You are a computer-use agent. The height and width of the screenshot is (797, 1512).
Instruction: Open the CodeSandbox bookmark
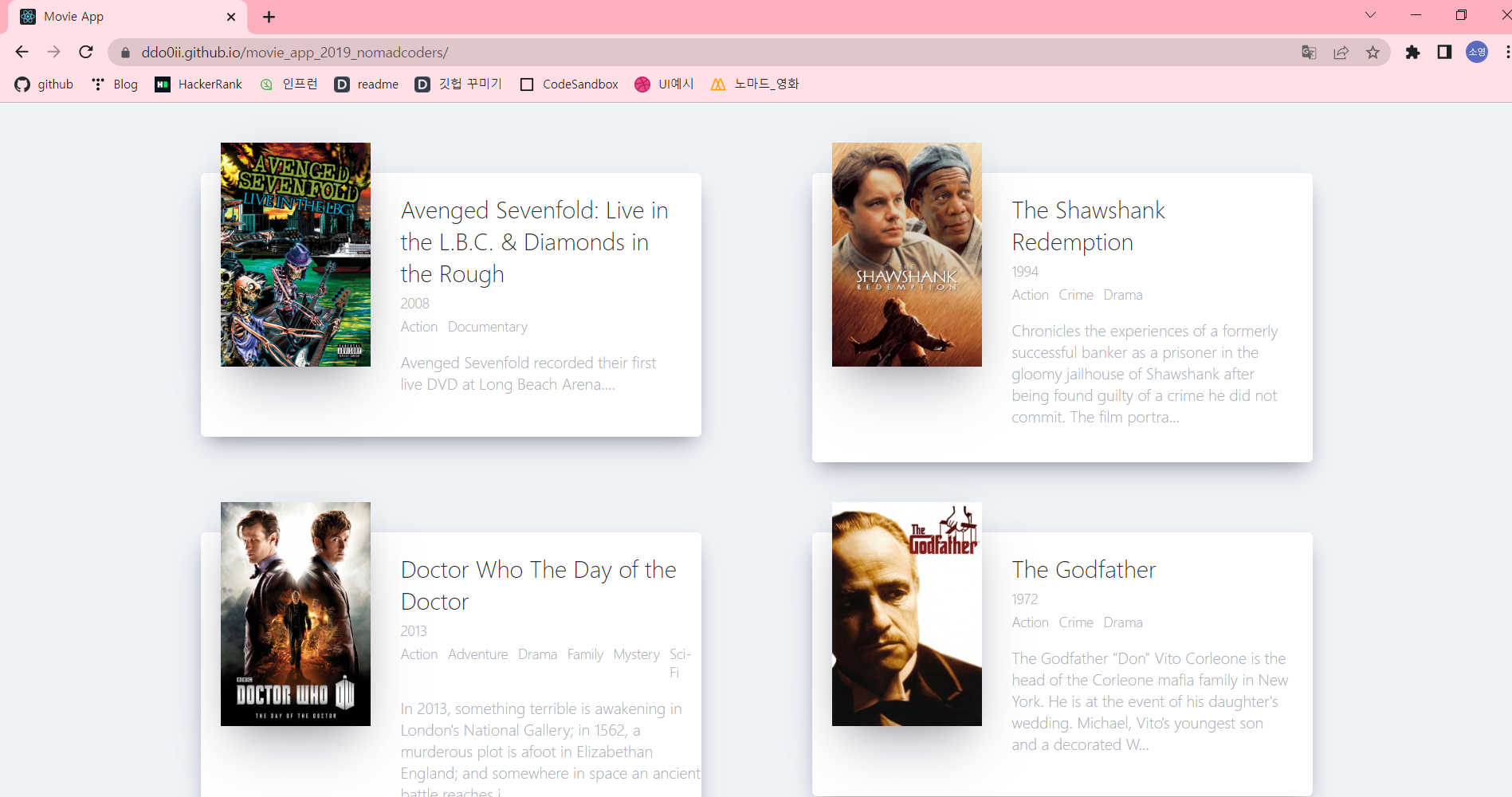[569, 84]
